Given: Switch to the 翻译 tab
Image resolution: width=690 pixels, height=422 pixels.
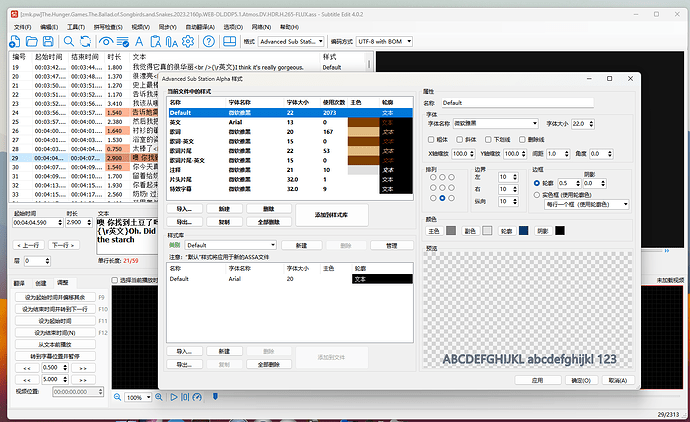Looking at the screenshot, I should [20, 284].
